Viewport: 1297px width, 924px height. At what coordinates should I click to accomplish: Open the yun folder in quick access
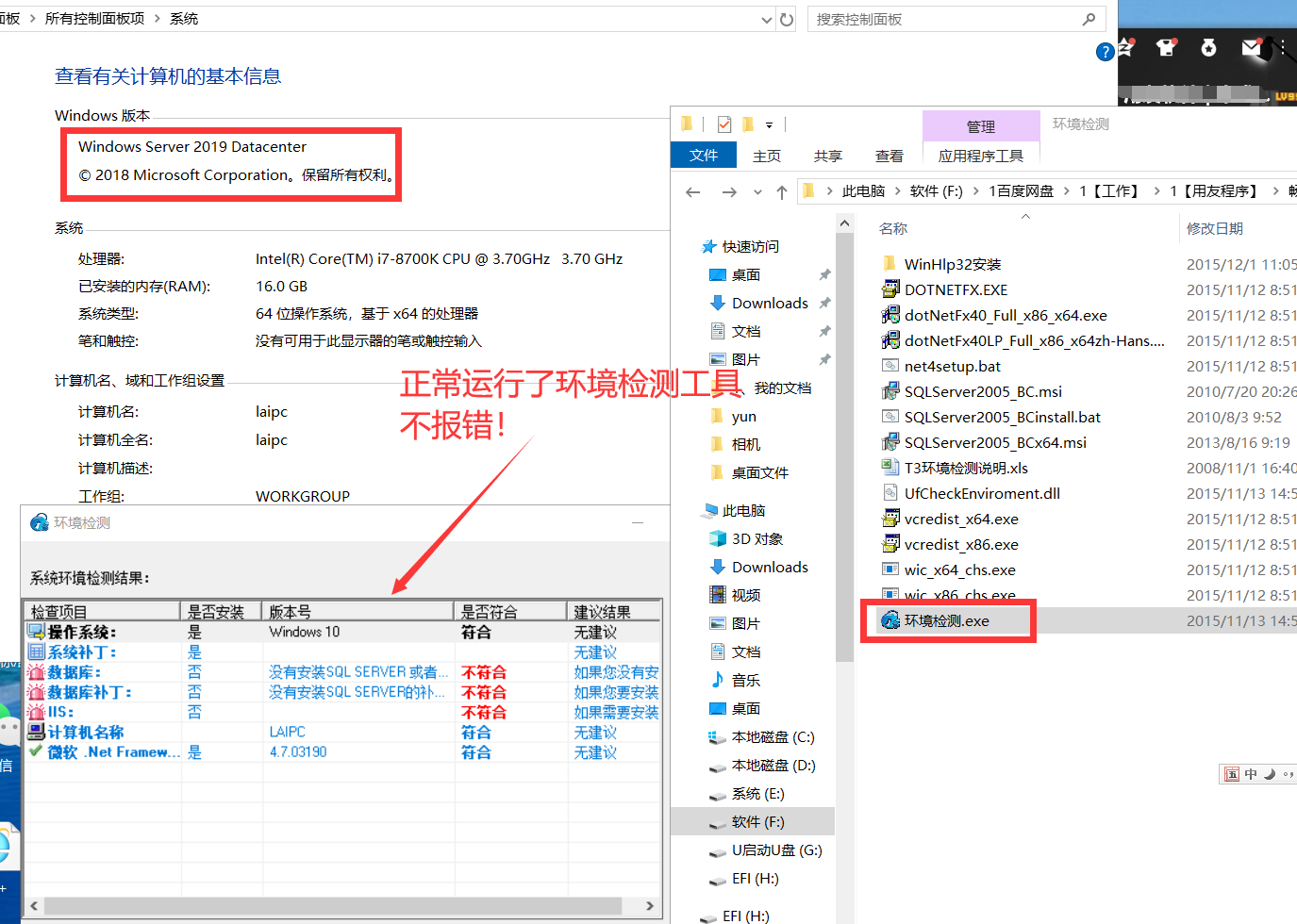[743, 416]
